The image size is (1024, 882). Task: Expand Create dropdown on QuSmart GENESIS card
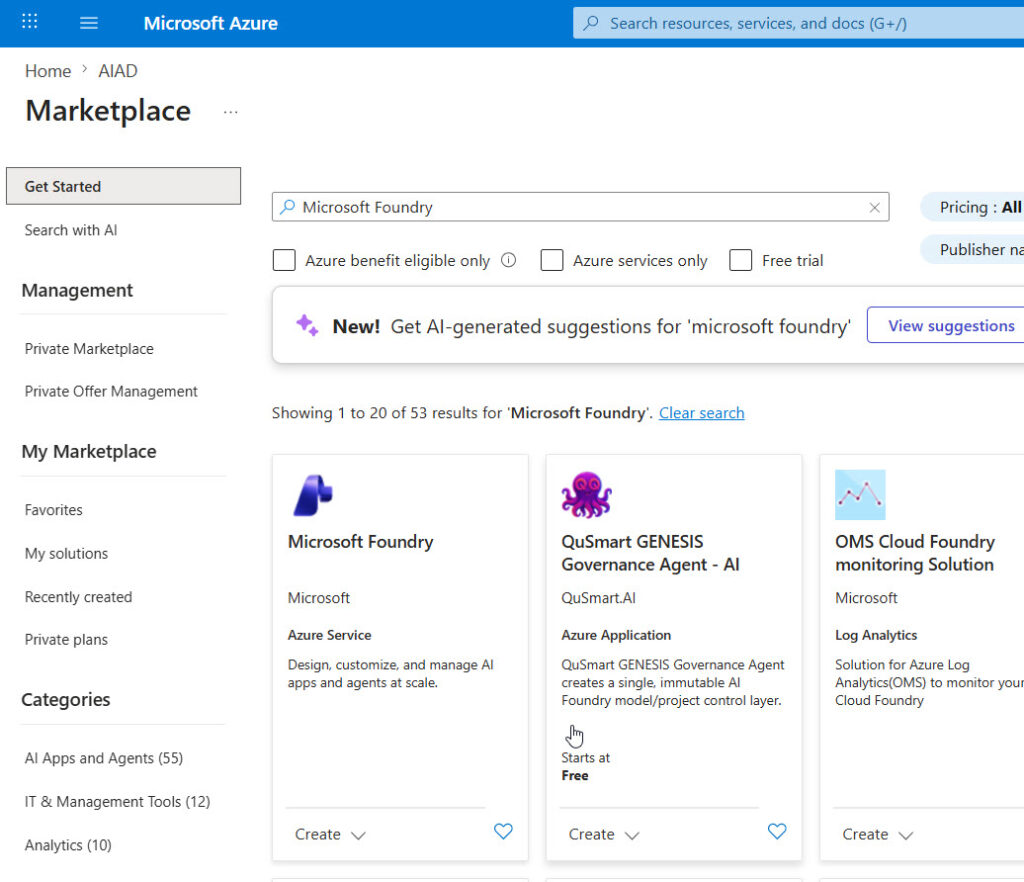[x=603, y=834]
